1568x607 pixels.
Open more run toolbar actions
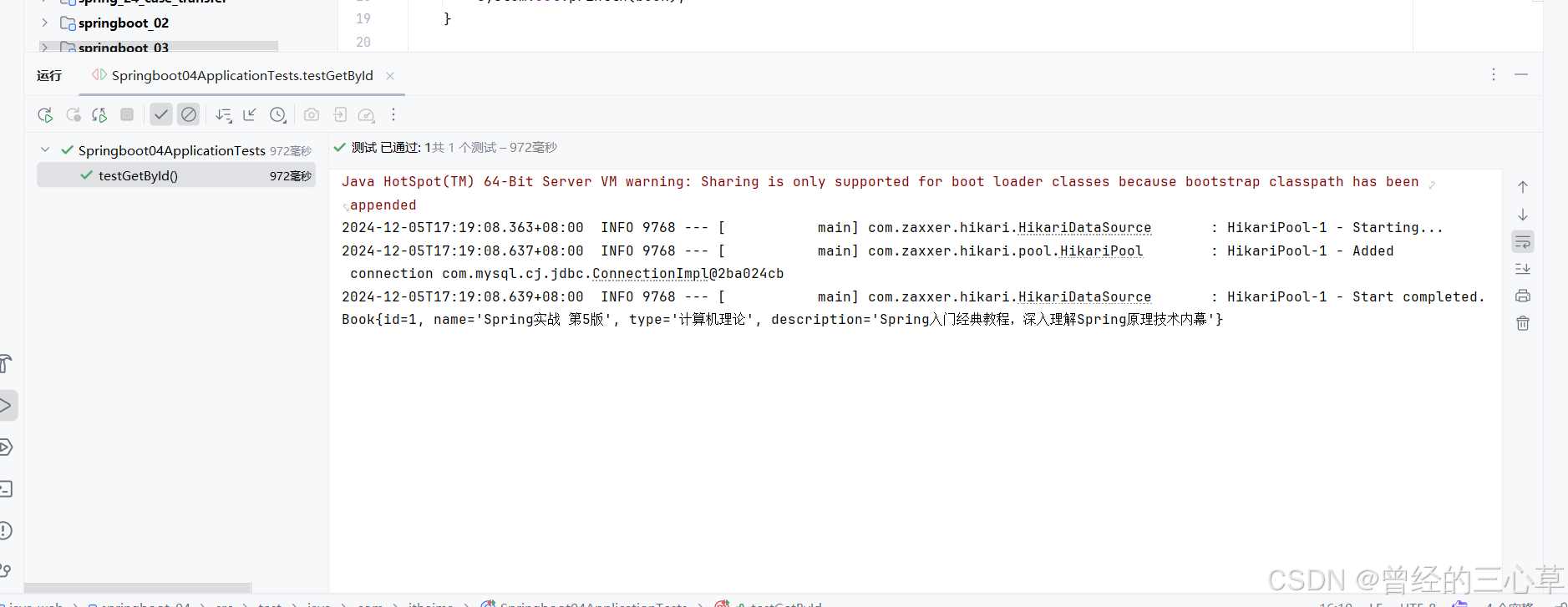coord(393,115)
